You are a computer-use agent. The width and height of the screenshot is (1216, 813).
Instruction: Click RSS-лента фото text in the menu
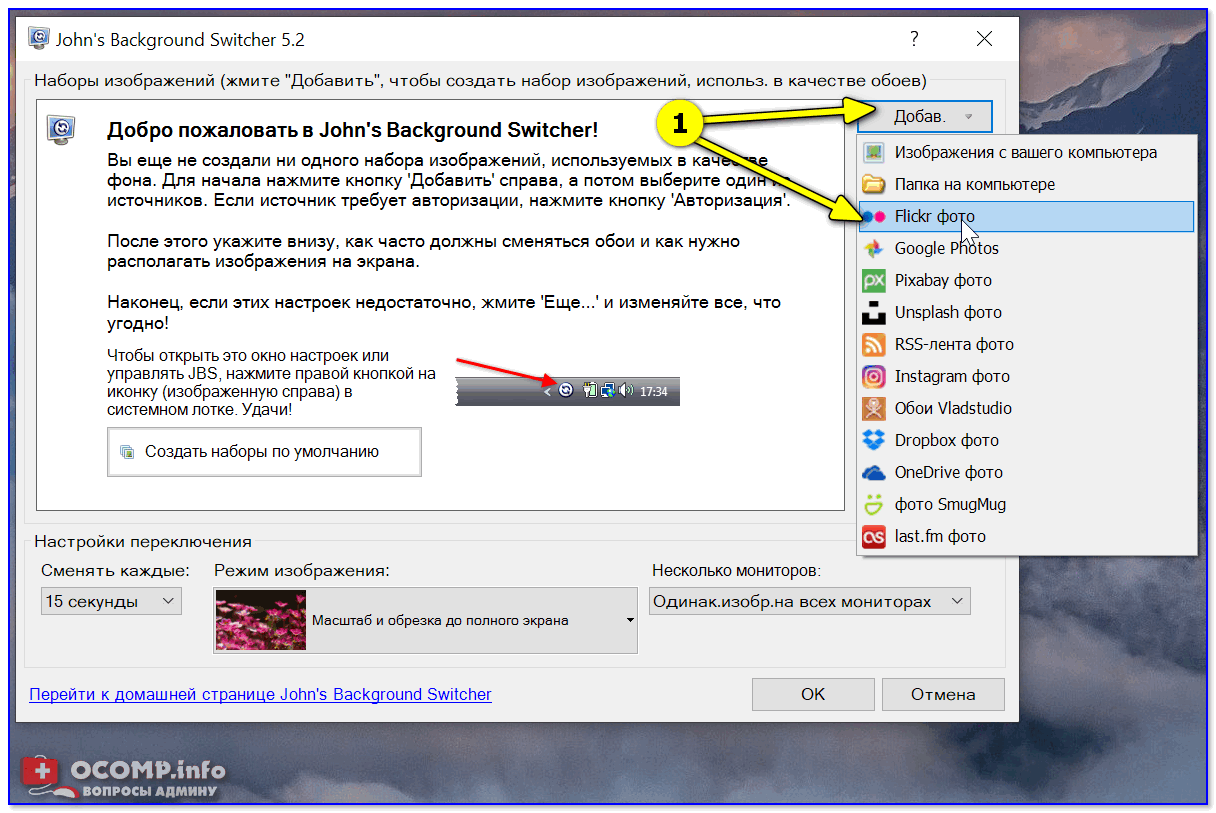[x=954, y=344]
